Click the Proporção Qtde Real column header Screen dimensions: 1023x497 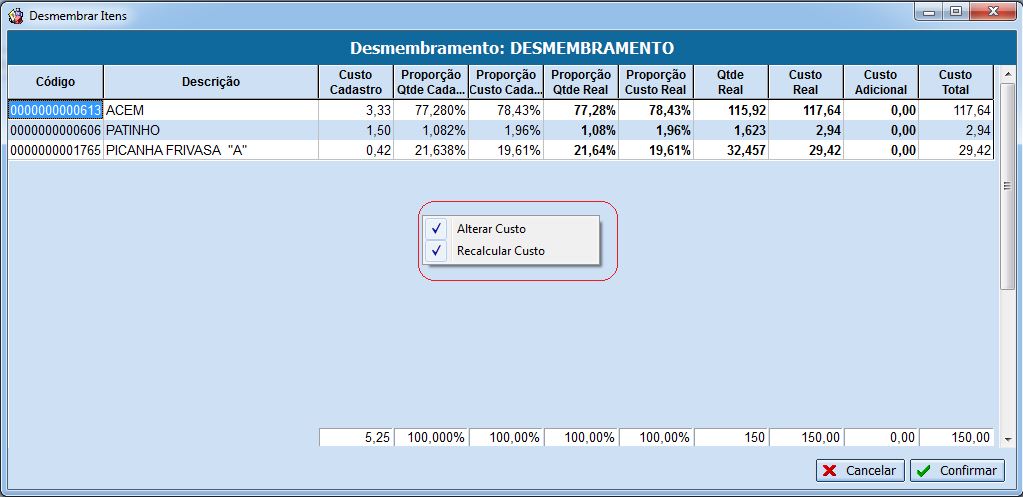pyautogui.click(x=581, y=82)
